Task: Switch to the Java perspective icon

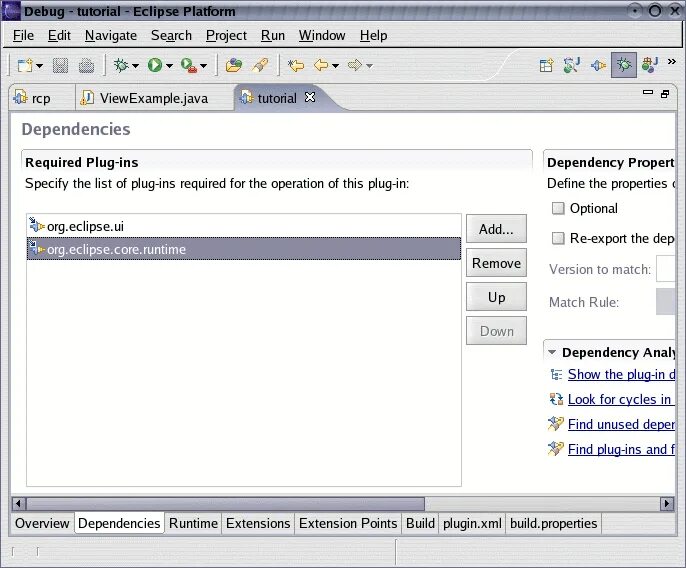Action: [650, 65]
